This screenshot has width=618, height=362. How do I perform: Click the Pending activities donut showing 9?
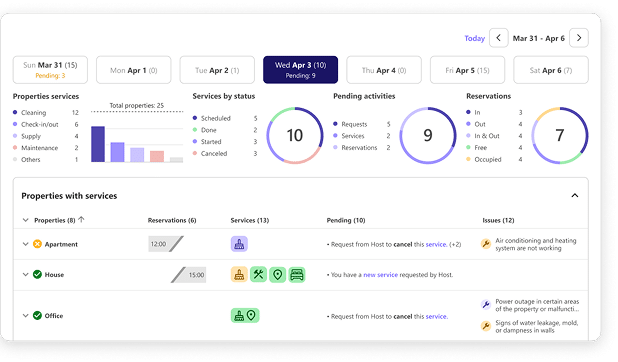click(x=428, y=135)
